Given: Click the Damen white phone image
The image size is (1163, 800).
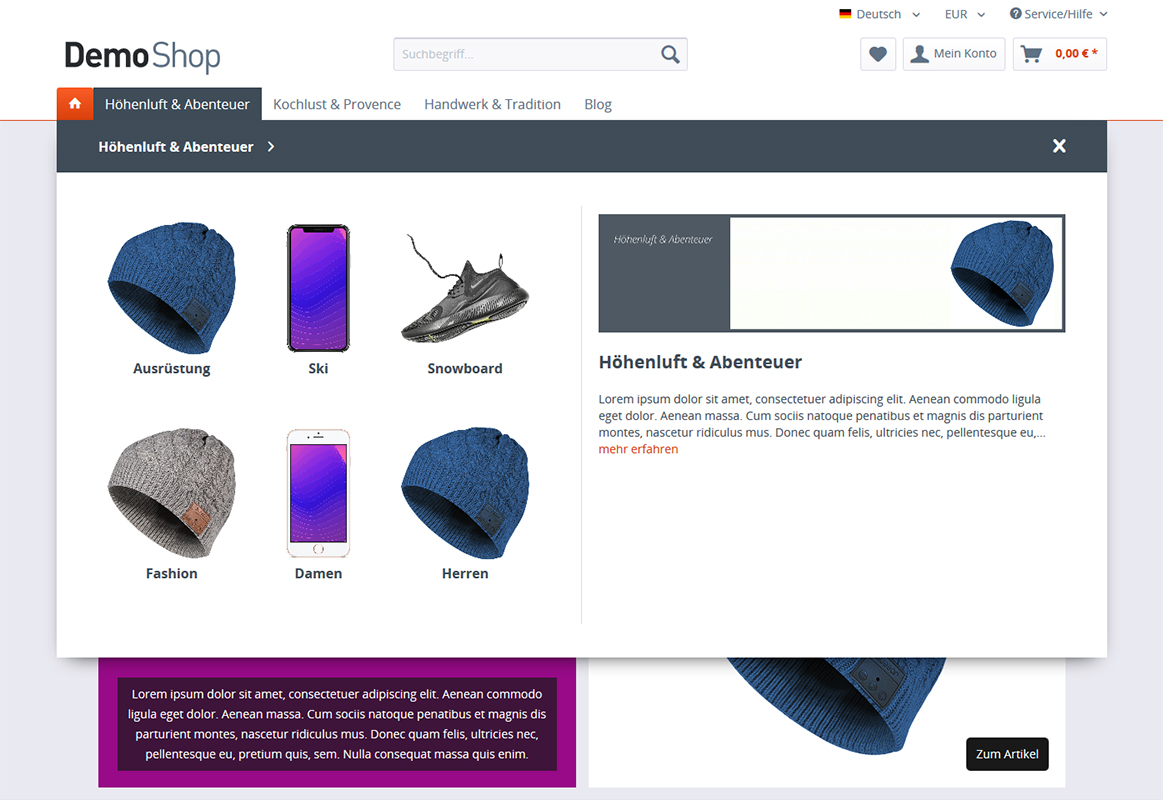Looking at the screenshot, I should point(318,493).
